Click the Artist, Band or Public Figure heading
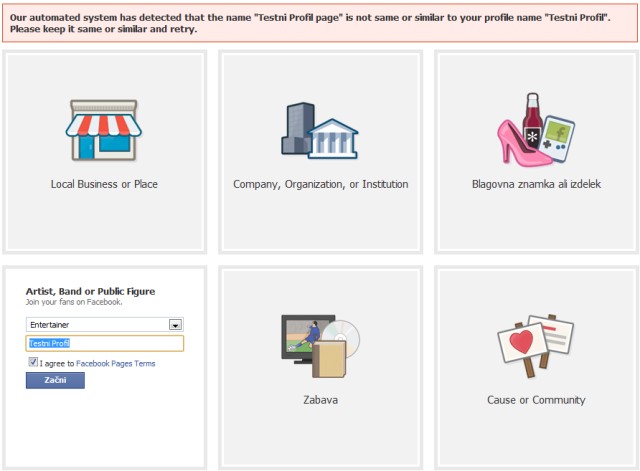The height and width of the screenshot is (471, 640). 90,291
